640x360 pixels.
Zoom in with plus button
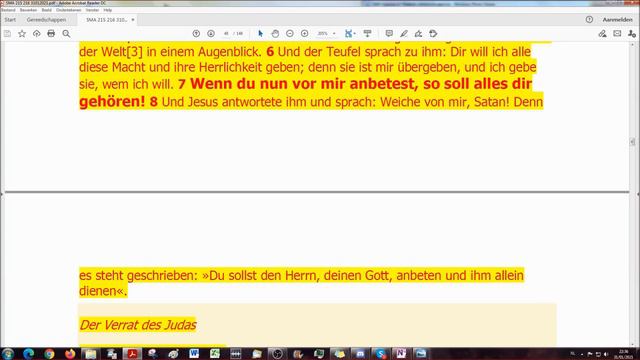tap(304, 34)
